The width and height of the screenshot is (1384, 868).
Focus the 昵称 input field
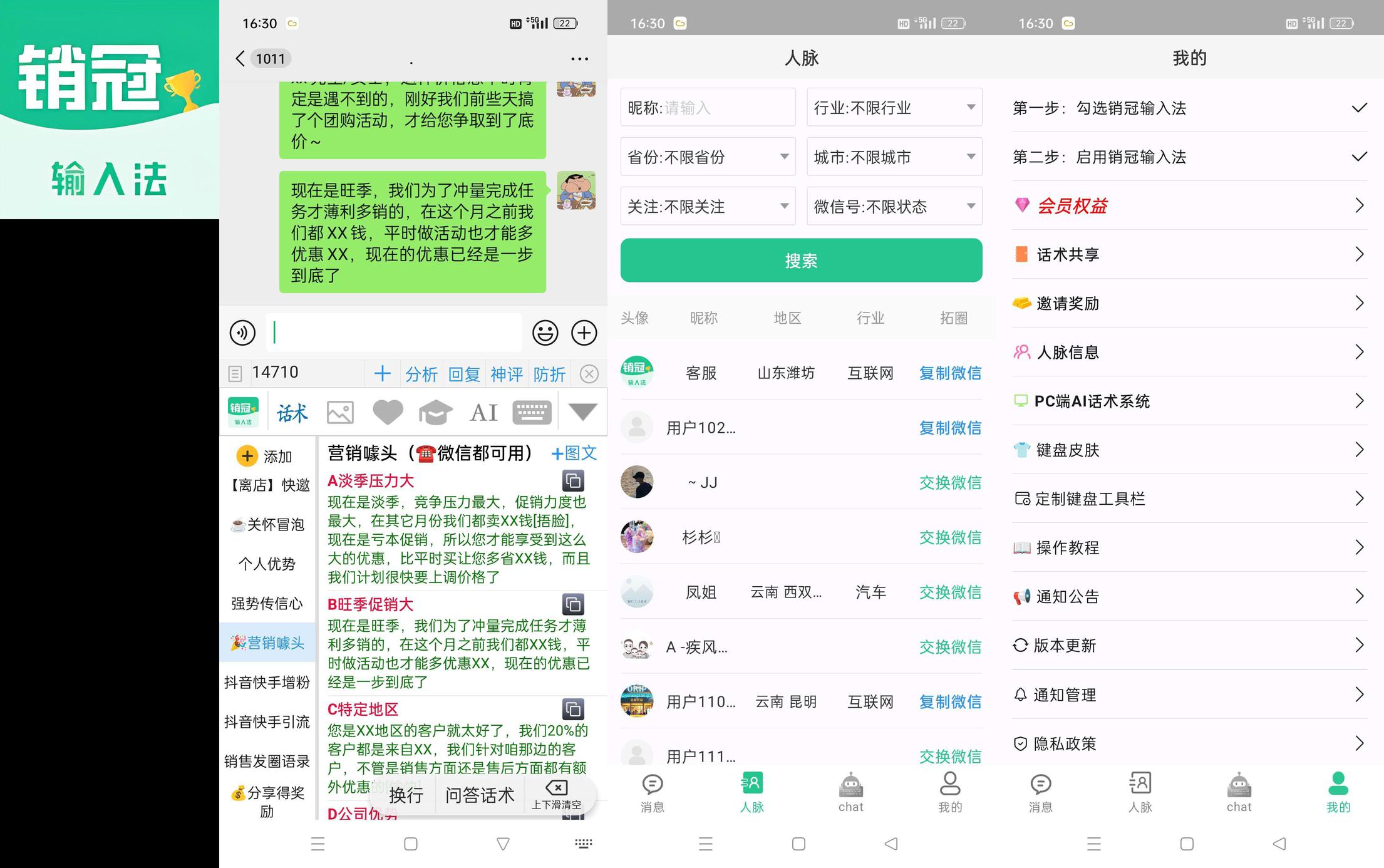click(708, 107)
